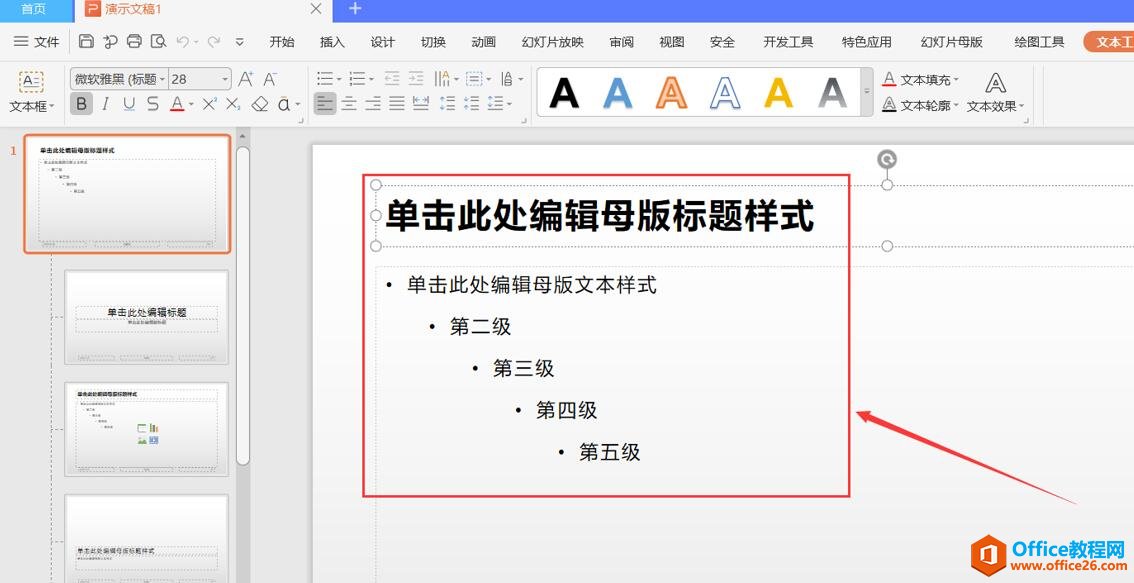Open the 开始 (Home) ribbon tab
Screen dimensions: 1134x583
pyautogui.click(x=282, y=42)
